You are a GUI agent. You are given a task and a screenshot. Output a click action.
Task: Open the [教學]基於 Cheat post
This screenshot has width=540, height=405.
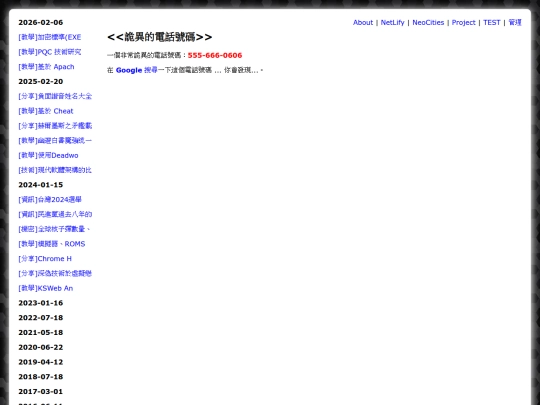coord(46,111)
